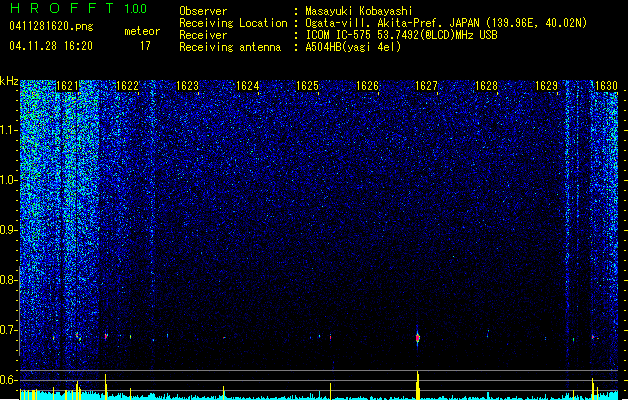Click the 1623 time marker

coord(187,86)
